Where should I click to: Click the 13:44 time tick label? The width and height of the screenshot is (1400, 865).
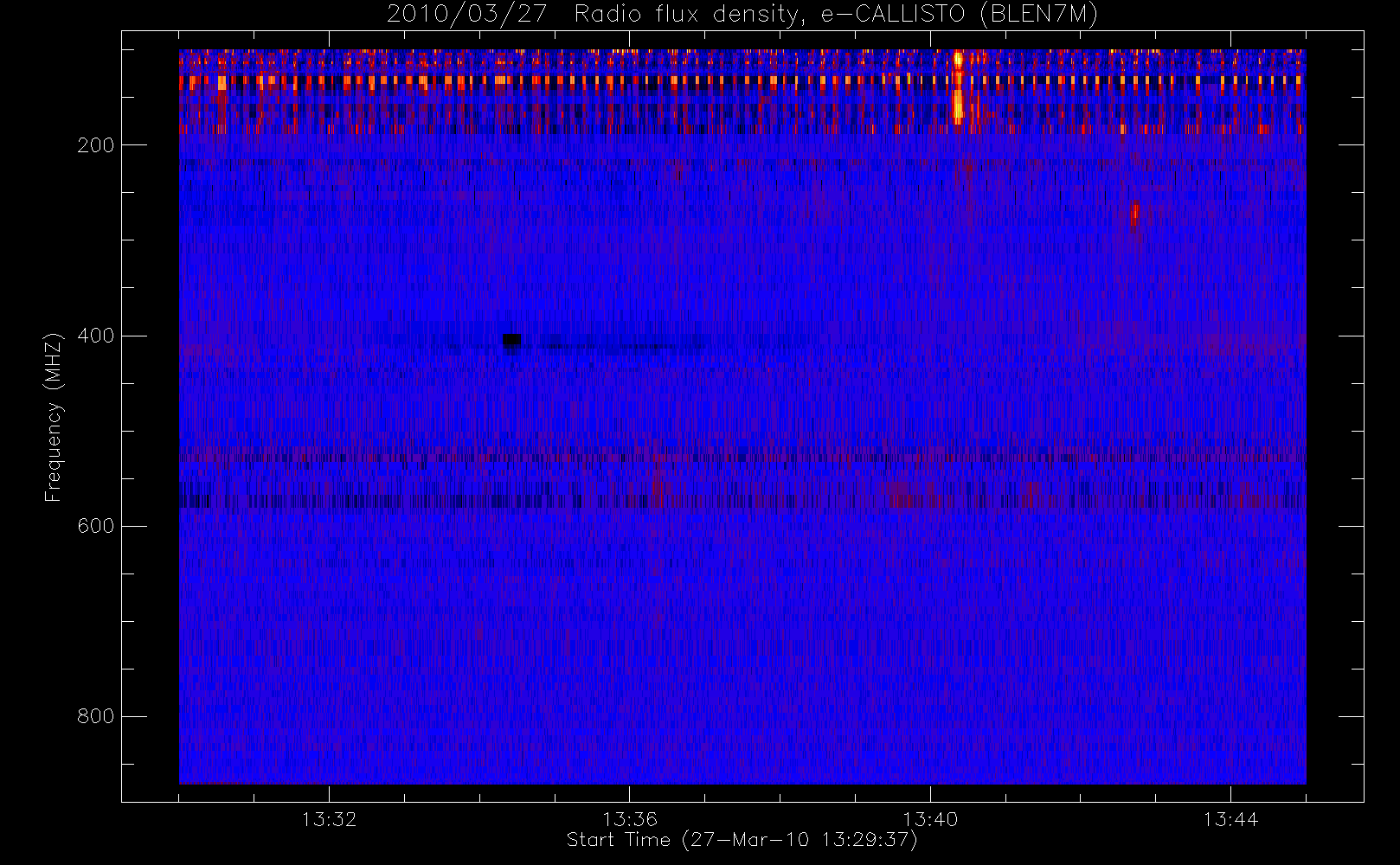pyautogui.click(x=1230, y=819)
